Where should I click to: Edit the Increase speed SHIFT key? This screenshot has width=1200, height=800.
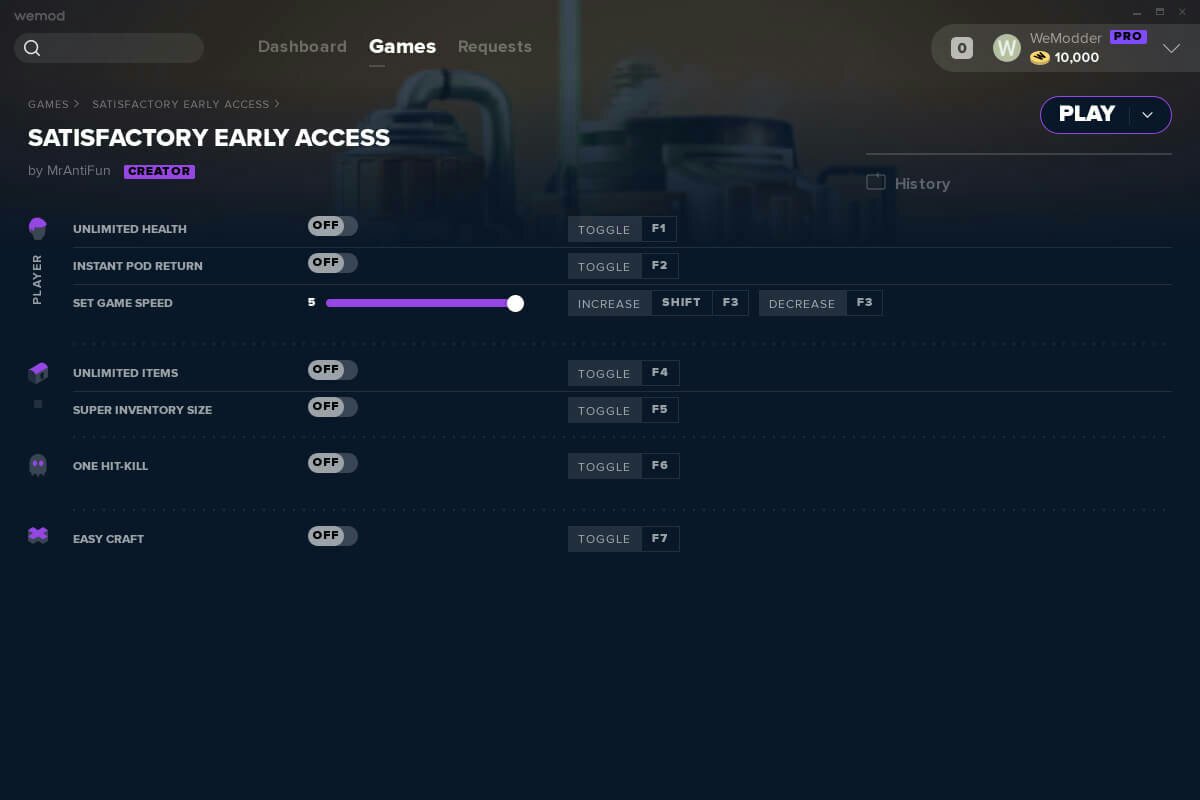681,303
